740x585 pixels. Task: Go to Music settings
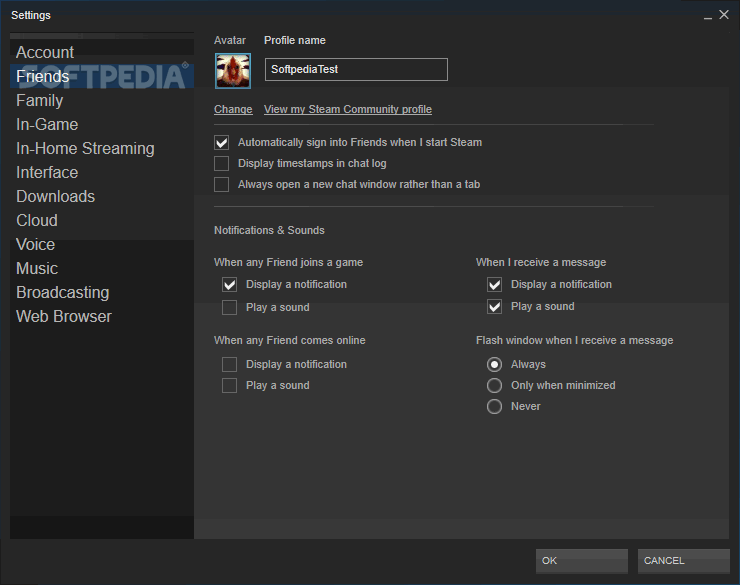point(101,268)
